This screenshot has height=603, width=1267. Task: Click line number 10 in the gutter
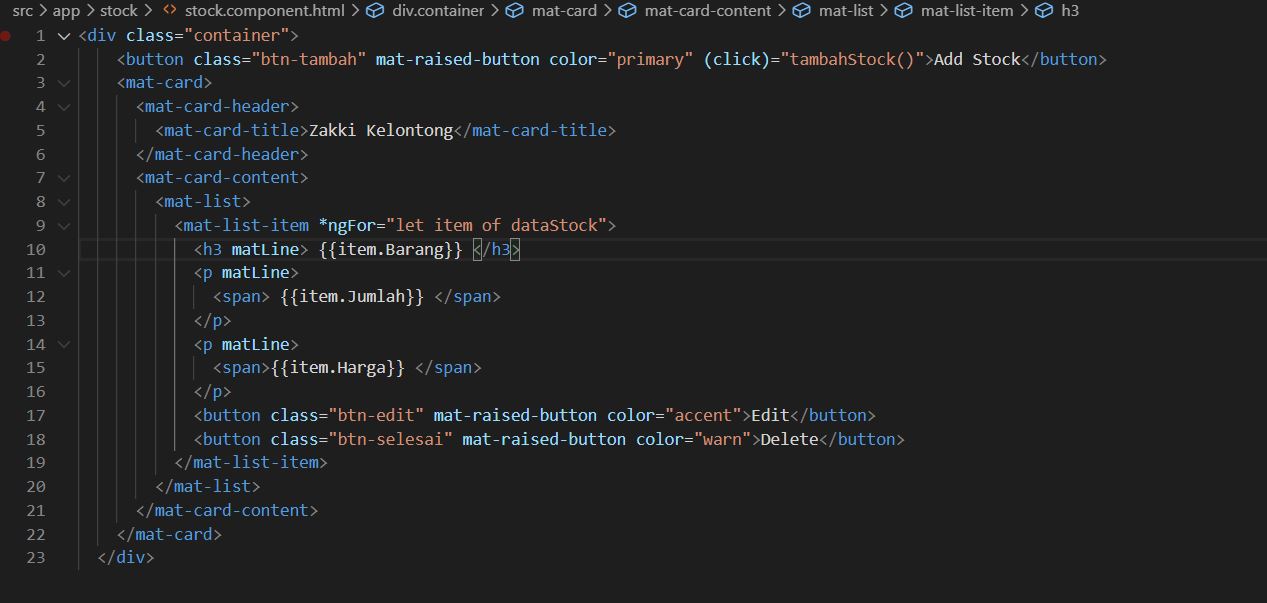pyautogui.click(x=36, y=249)
